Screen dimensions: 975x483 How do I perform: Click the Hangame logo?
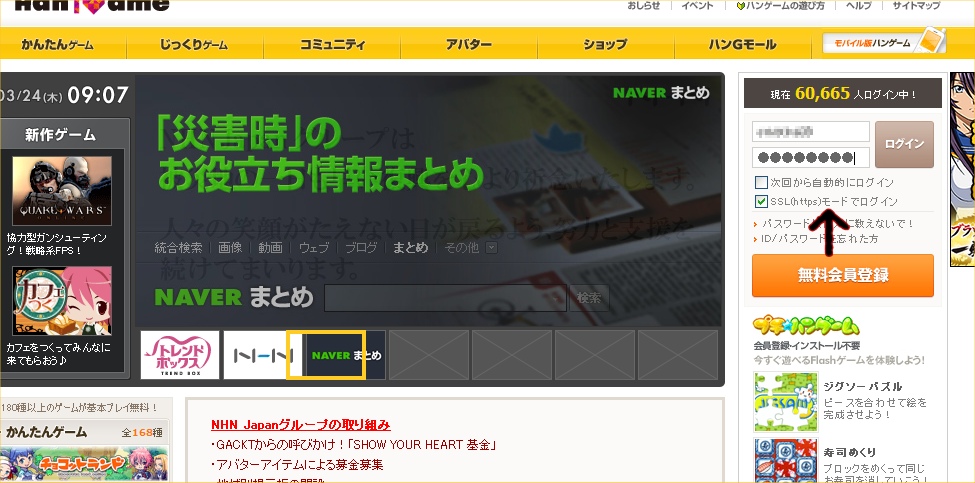coord(91,6)
